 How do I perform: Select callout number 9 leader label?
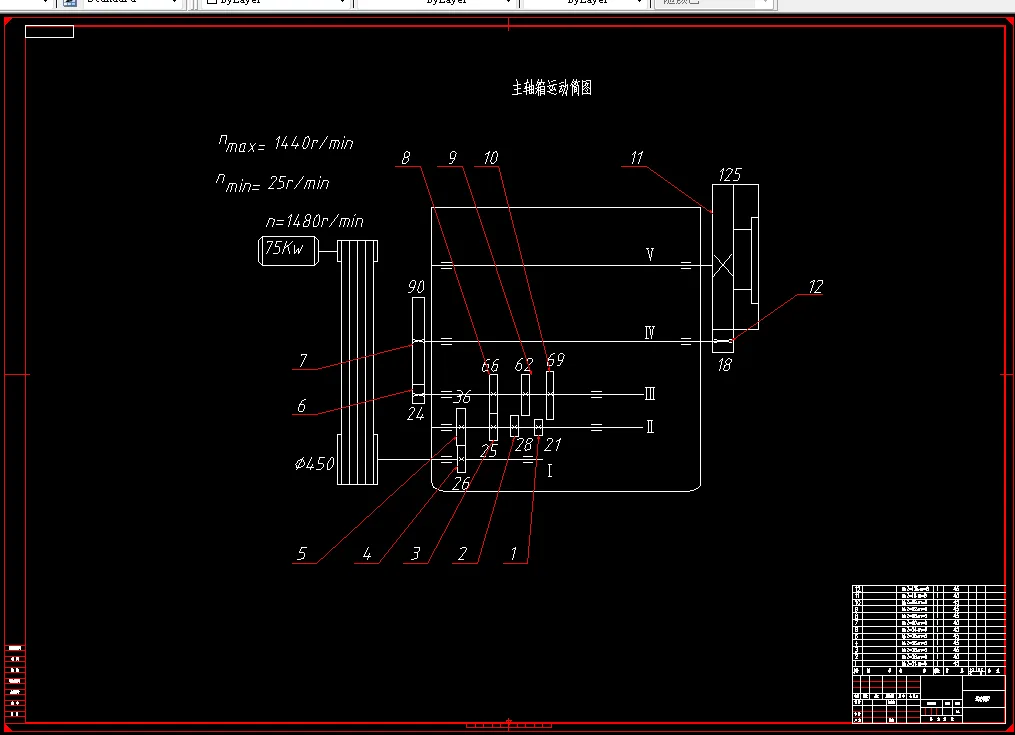[452, 158]
